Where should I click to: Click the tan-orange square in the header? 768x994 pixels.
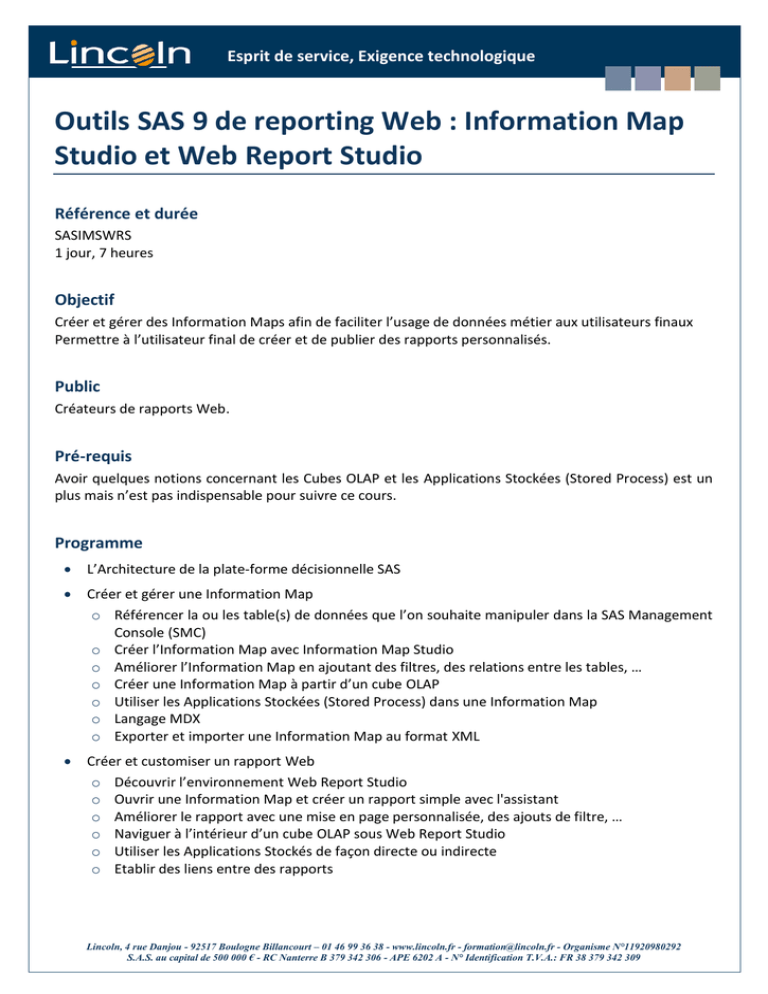pos(677,79)
